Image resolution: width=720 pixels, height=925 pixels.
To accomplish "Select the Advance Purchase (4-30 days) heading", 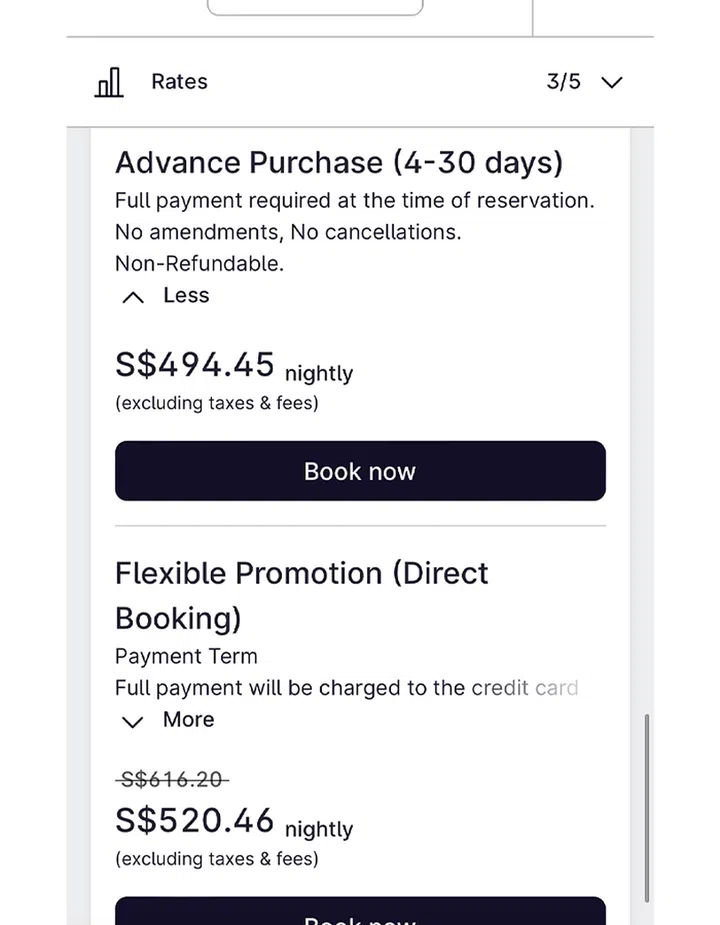I will pos(339,163).
